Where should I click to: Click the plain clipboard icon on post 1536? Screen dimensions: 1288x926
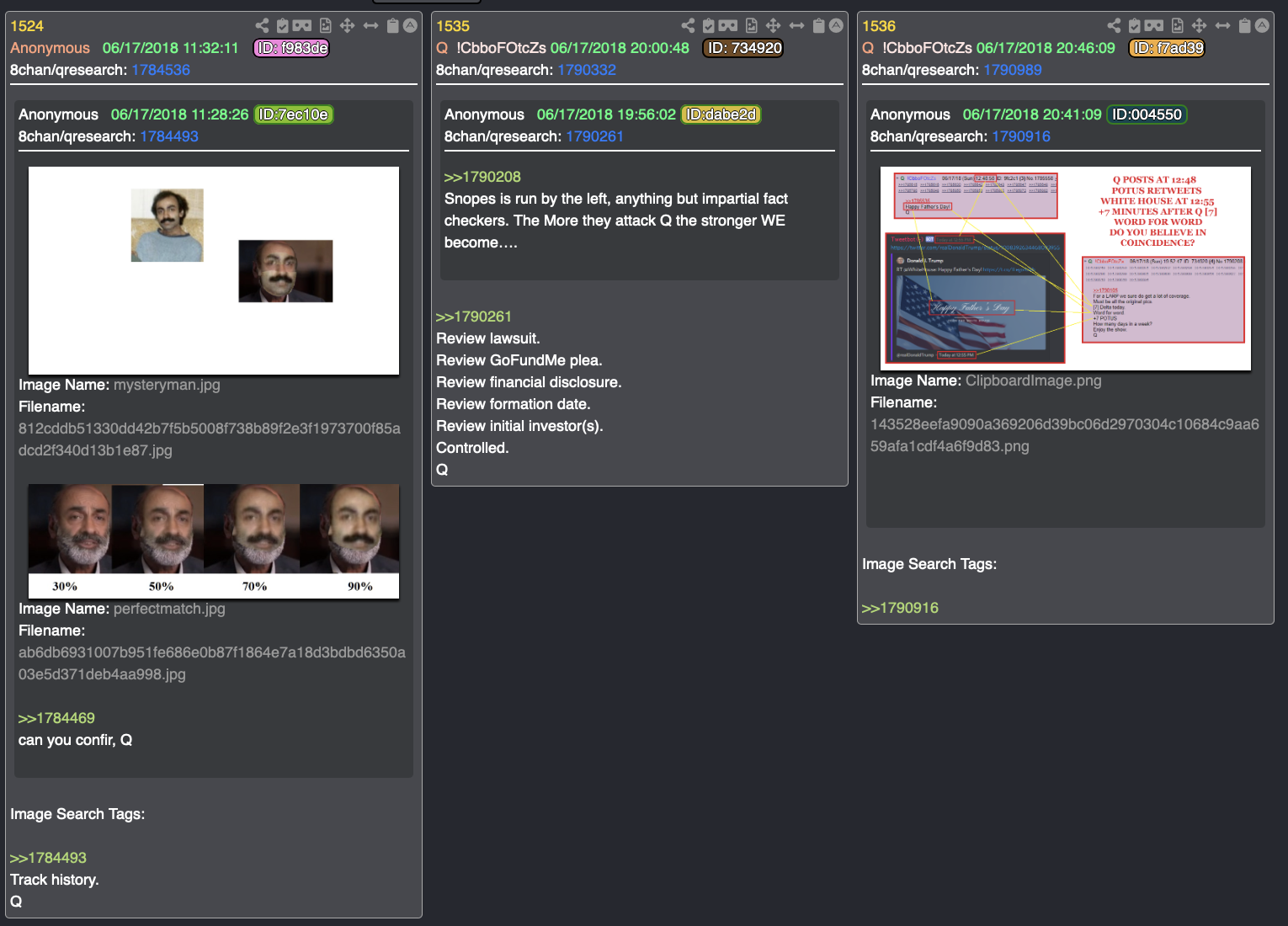[1244, 26]
